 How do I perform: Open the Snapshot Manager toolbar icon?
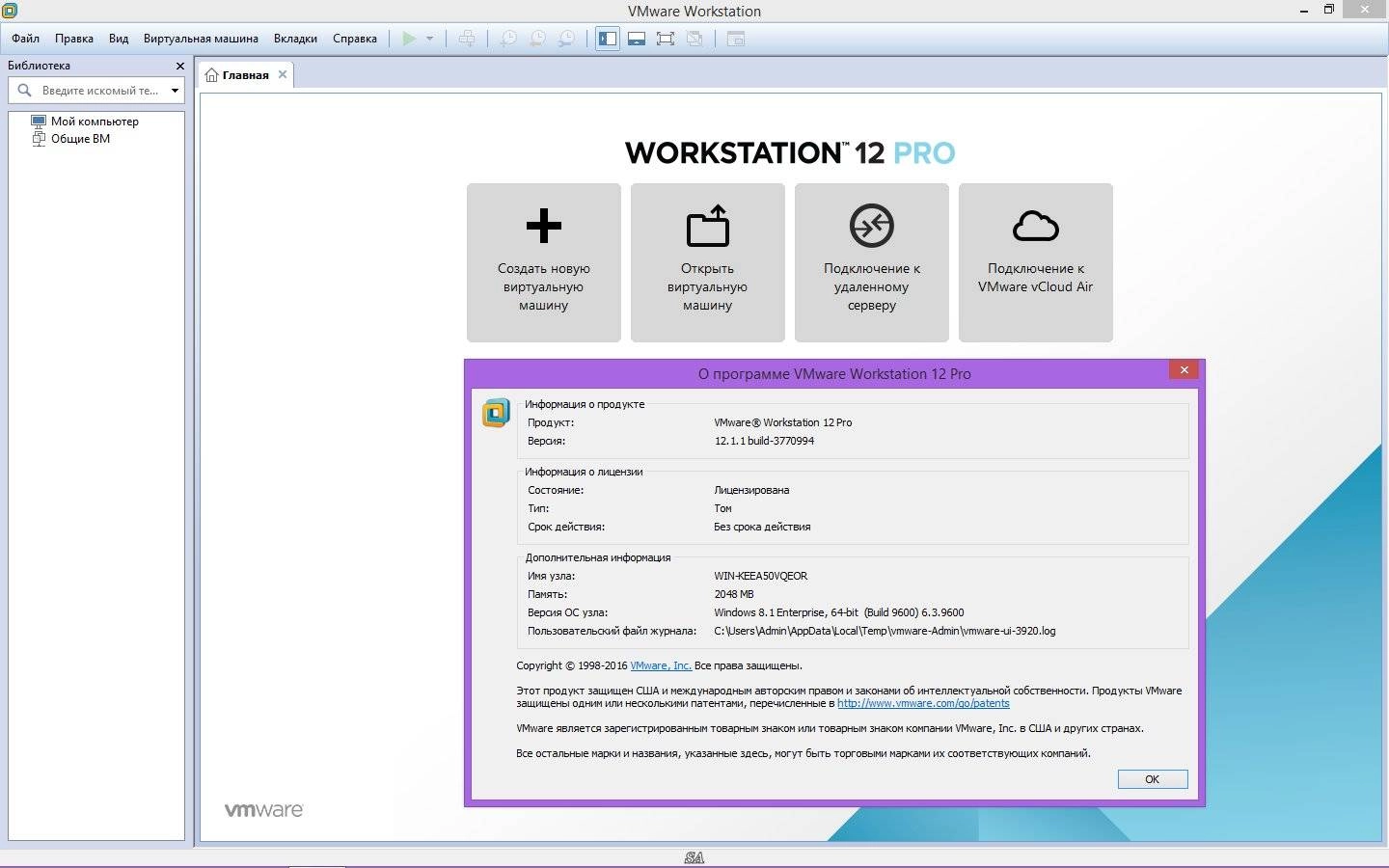tap(567, 39)
